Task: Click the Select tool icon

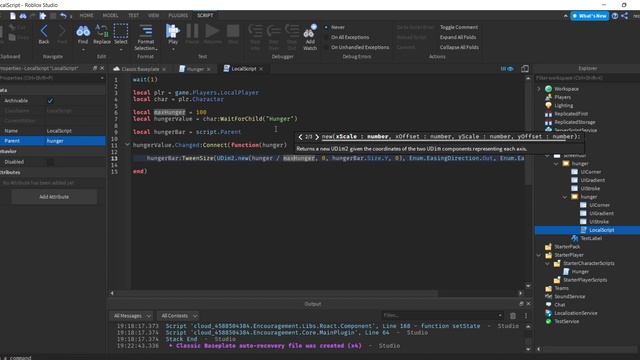Action: tap(121, 31)
